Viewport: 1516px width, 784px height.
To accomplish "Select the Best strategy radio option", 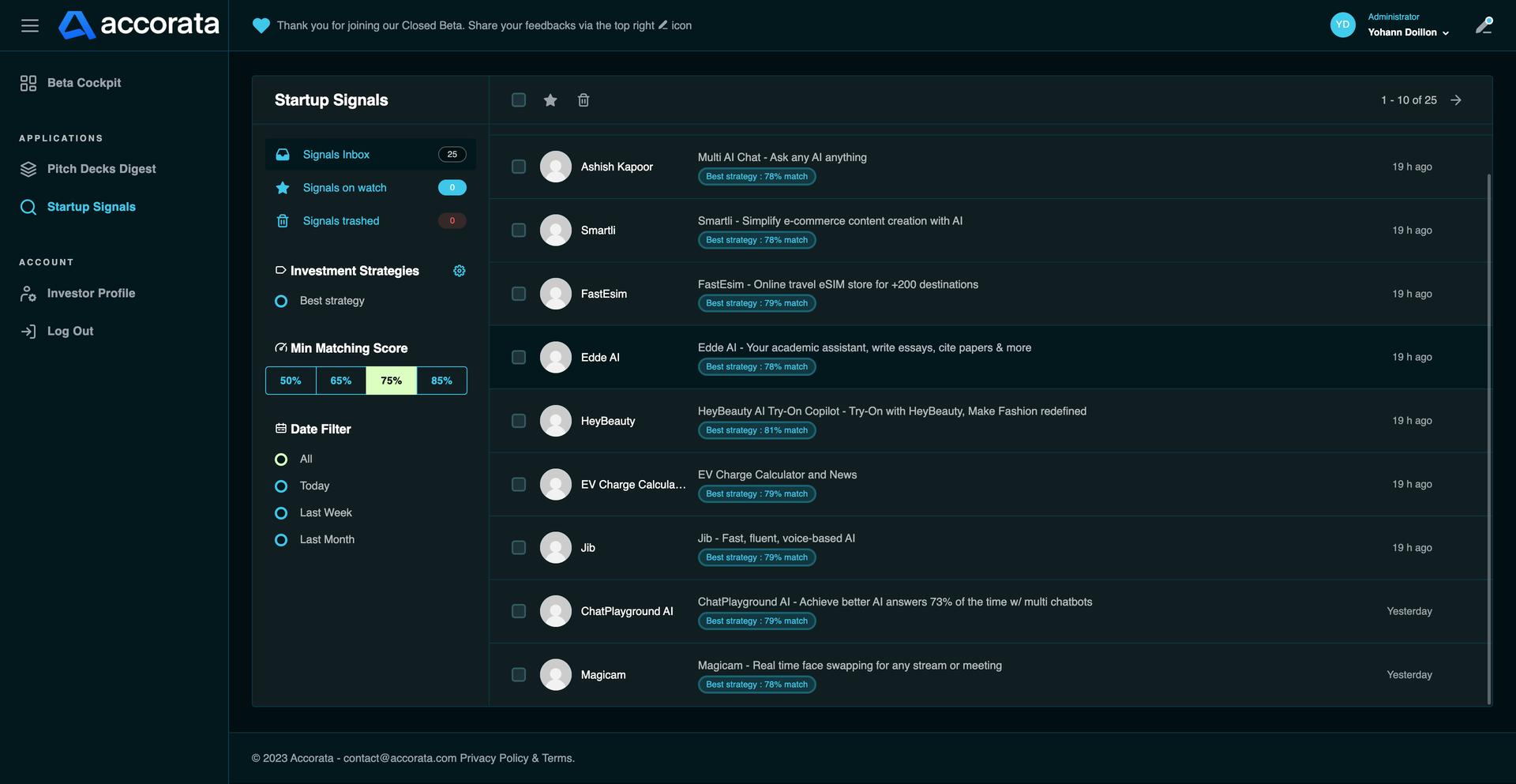I will pos(281,302).
